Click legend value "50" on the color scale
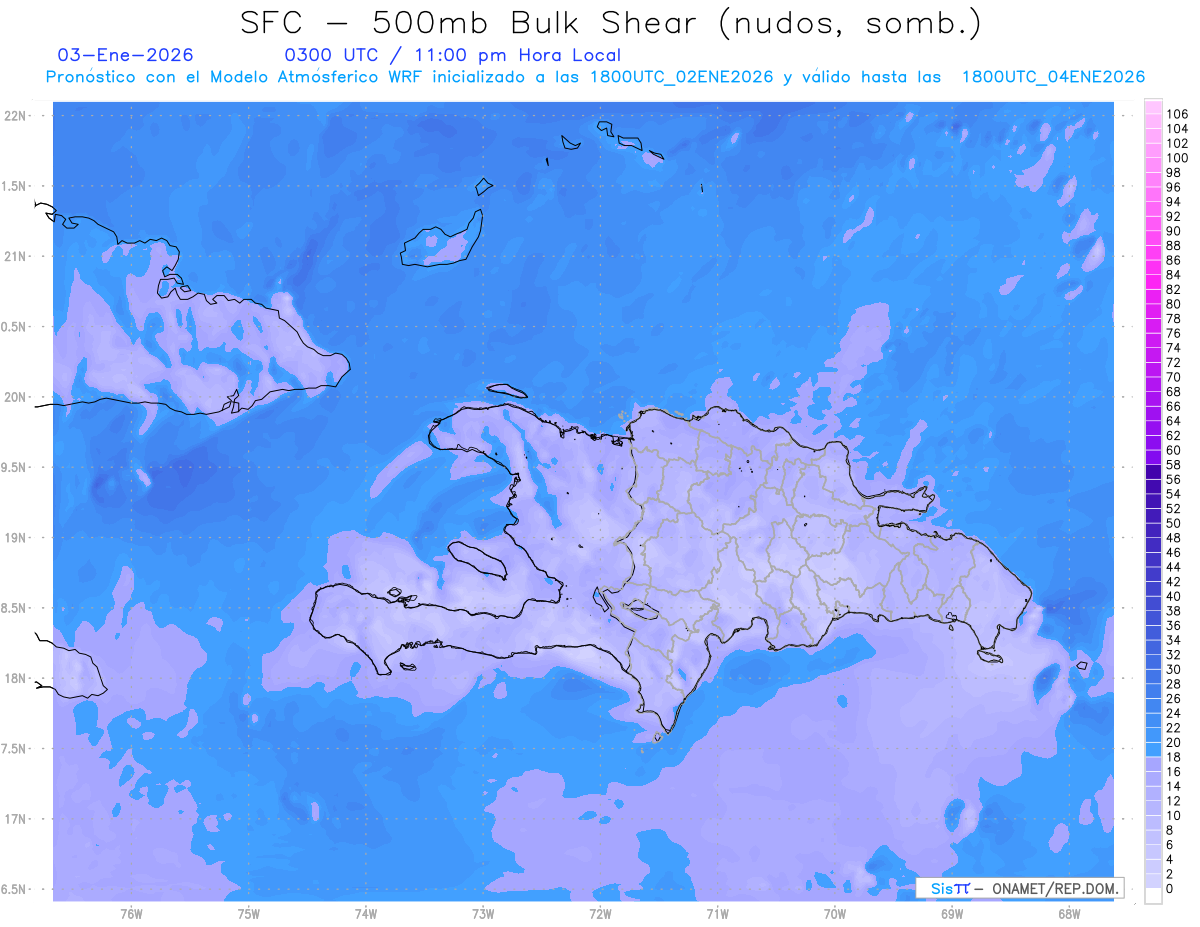This screenshot has height=927, width=1200. point(1174,523)
